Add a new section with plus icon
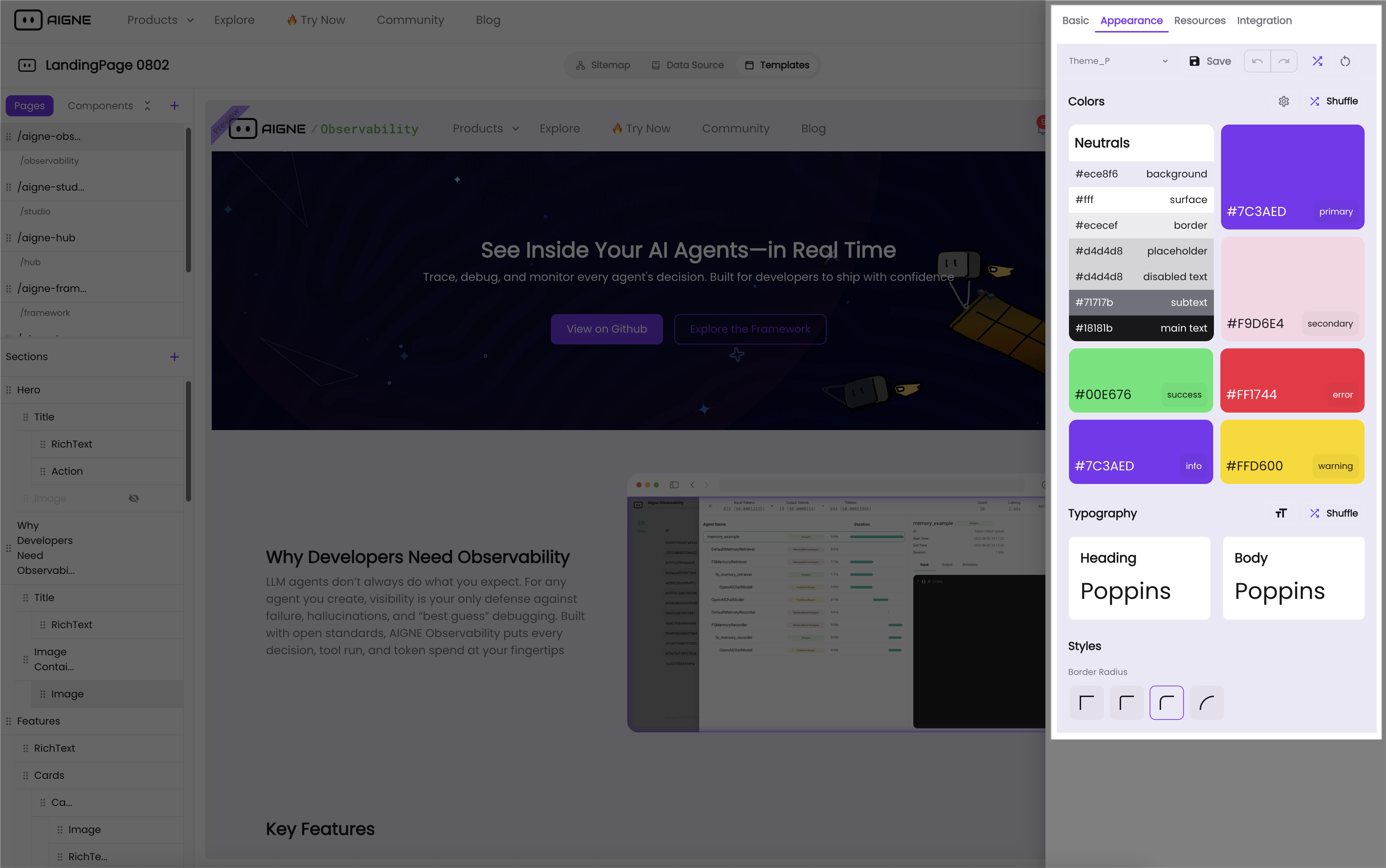Viewport: 1386px width, 868px height. [x=175, y=357]
